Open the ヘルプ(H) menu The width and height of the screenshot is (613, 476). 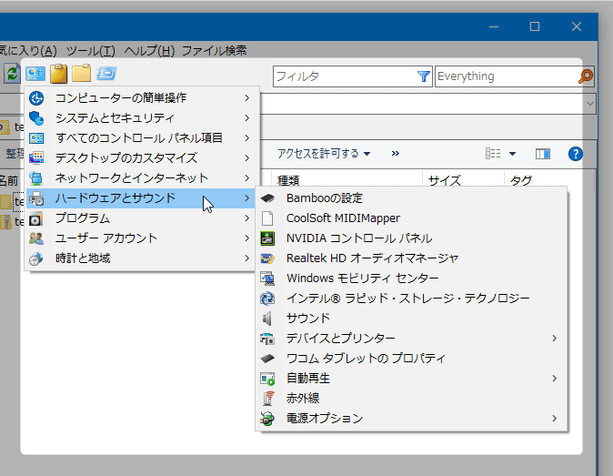[x=149, y=51]
